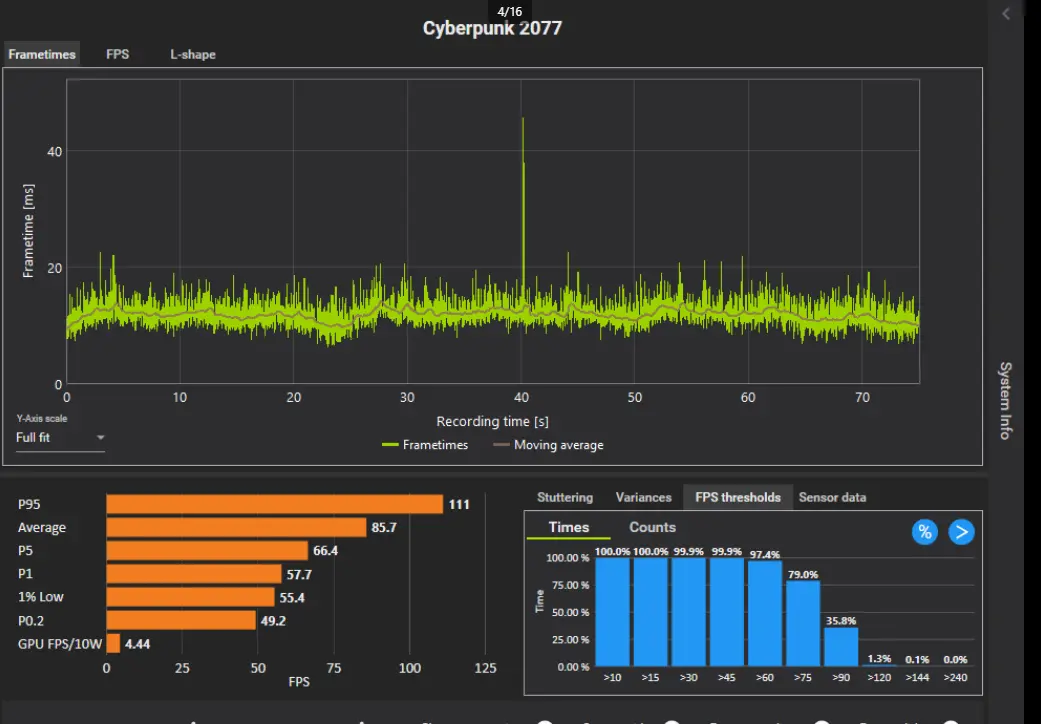1041x724 pixels.
Task: Click the 1.3% label above >120
Action: tap(879, 659)
